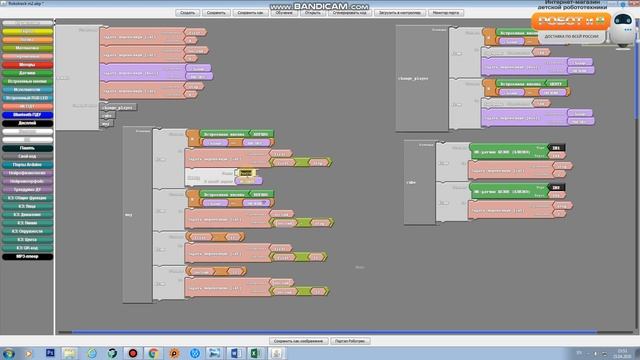640x360 pixels.
Task: Open Microsoft Word from the taskbar
Action: pyautogui.click(x=236, y=353)
